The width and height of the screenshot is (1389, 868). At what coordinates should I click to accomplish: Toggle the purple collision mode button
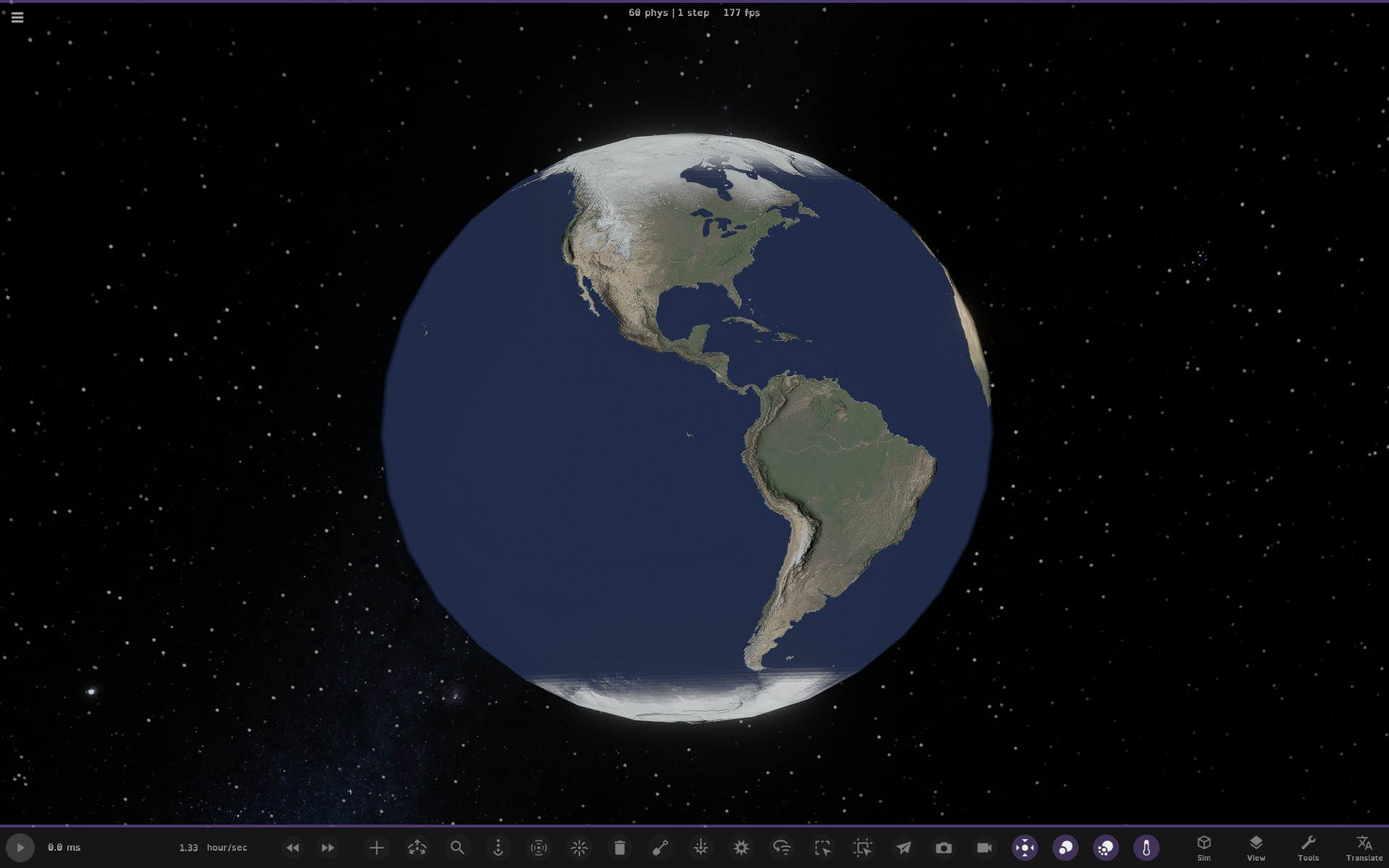coord(1065,848)
